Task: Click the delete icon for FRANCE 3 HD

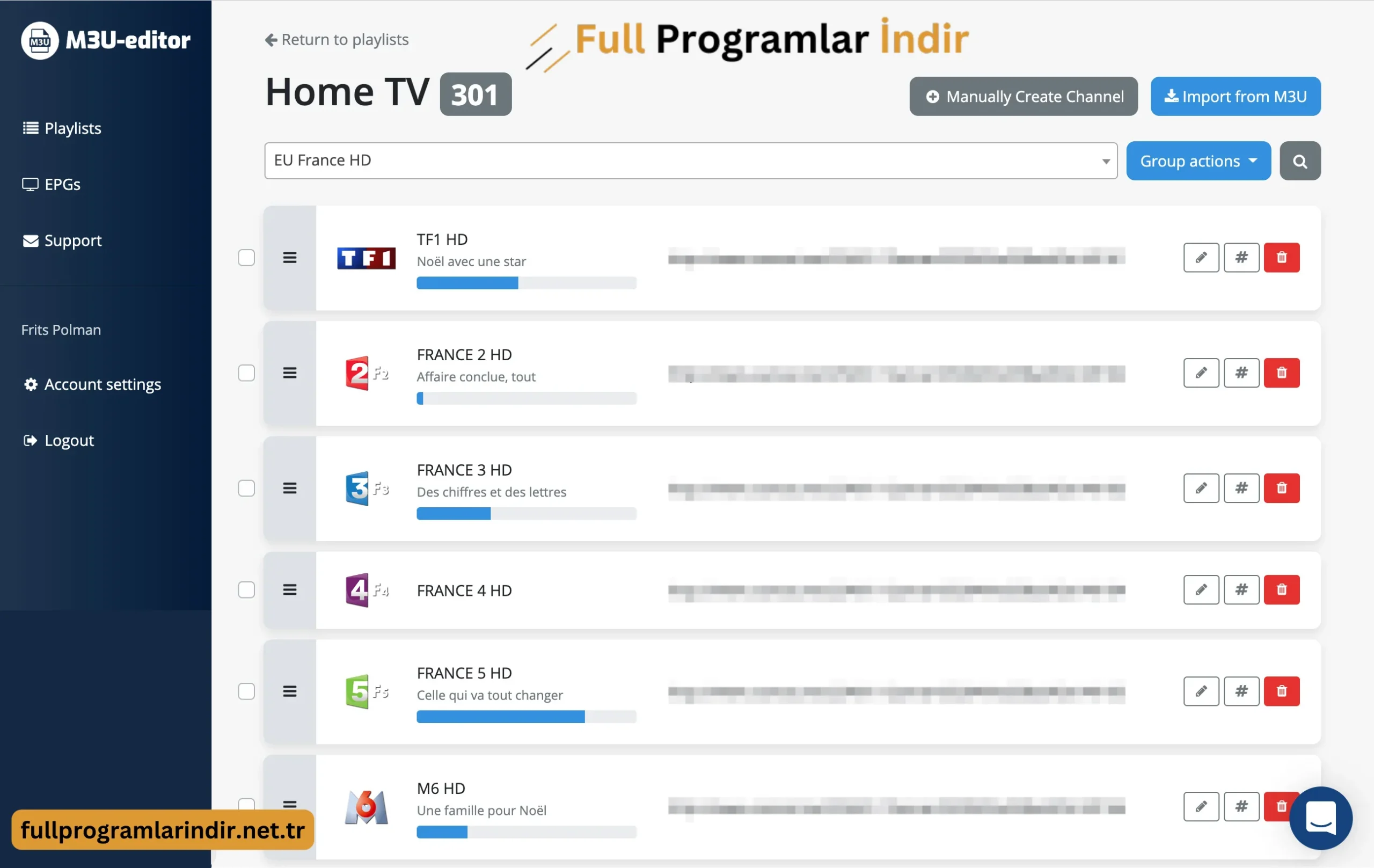Action: (x=1281, y=488)
